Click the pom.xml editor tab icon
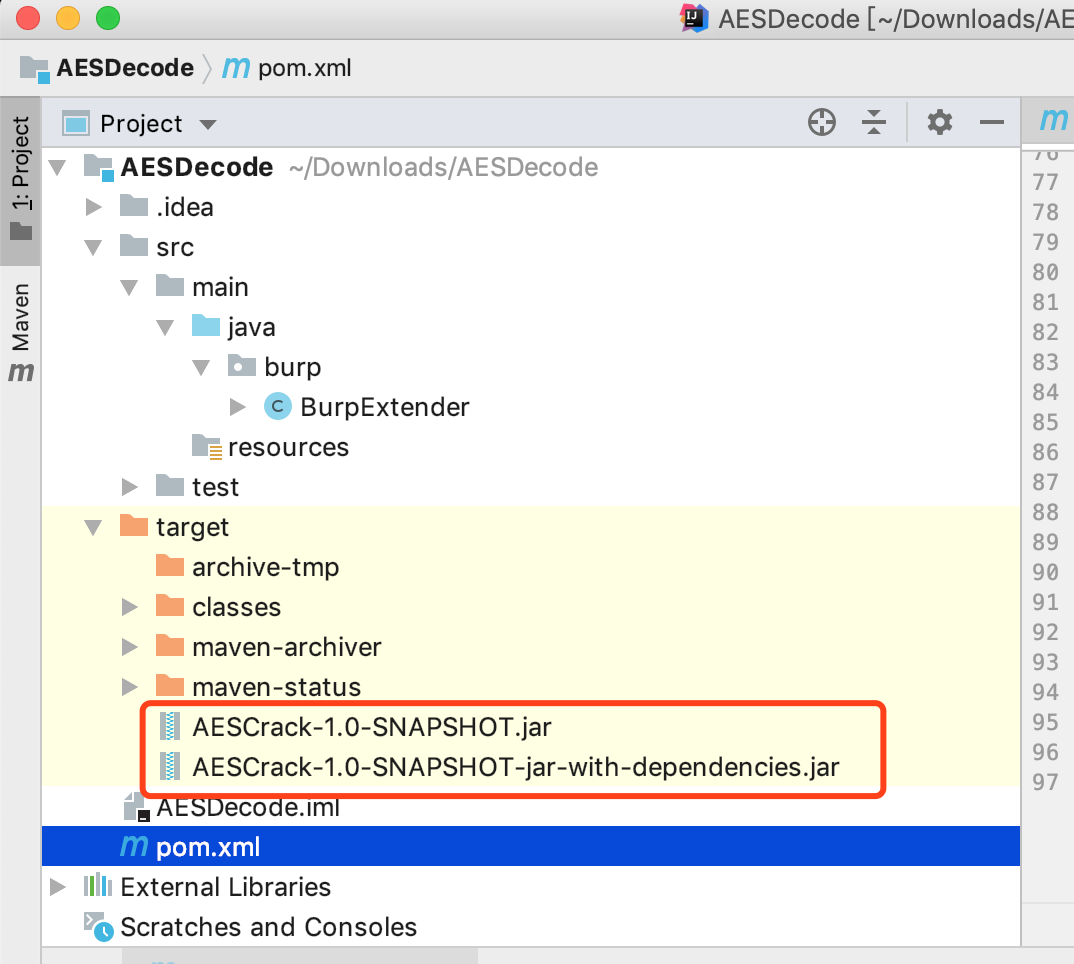 pos(1053,120)
